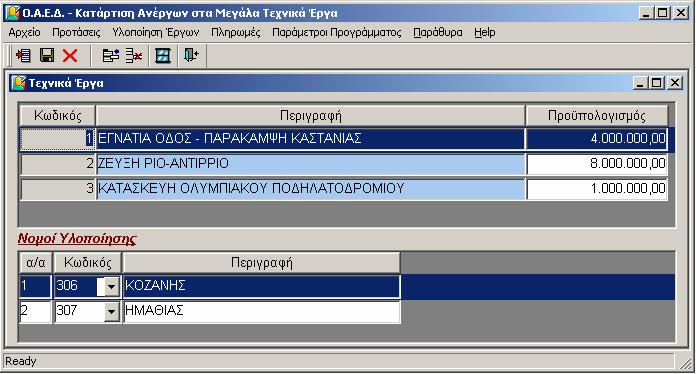Image resolution: width=696 pixels, height=374 pixels.
Task: Click the remove detail row toolbar icon
Action: coord(134,56)
